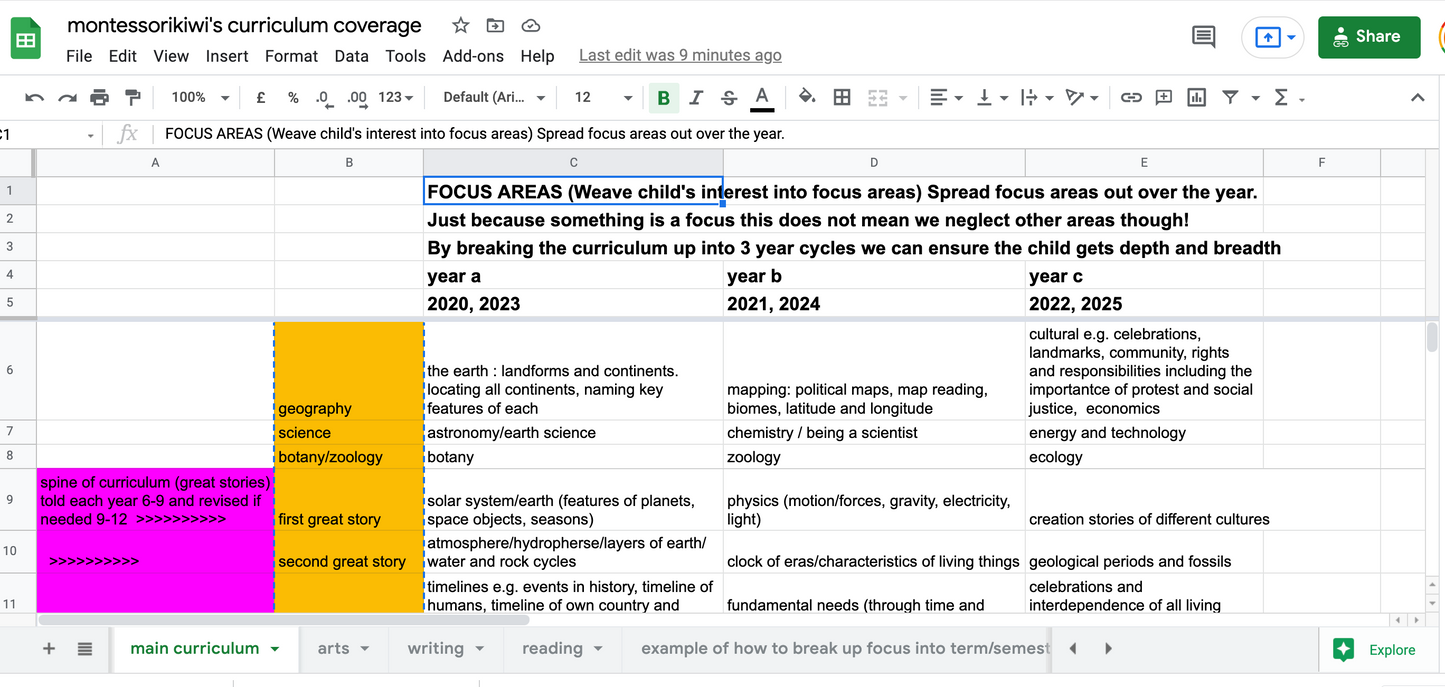Toggle bold formatting

[x=662, y=97]
